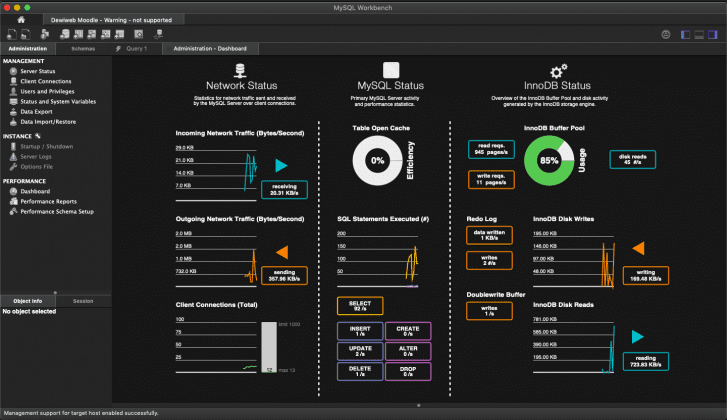The width and height of the screenshot is (727, 420).
Task: Open Status and System Variables
Action: 58,101
